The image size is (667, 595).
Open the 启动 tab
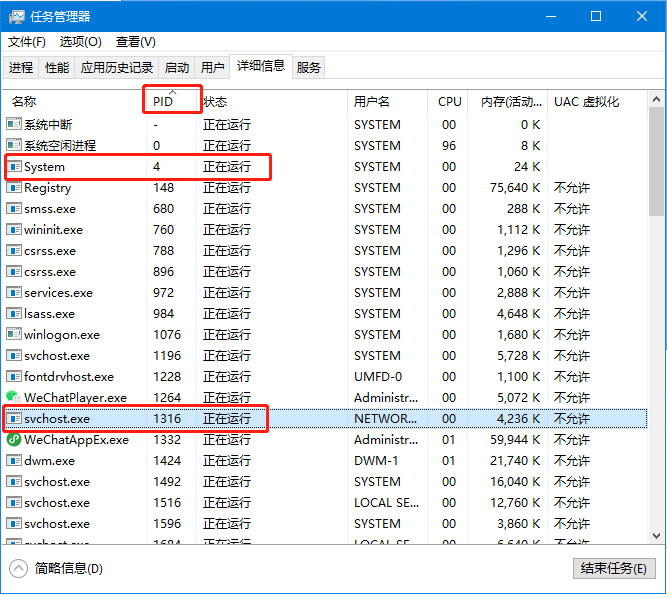click(x=177, y=68)
